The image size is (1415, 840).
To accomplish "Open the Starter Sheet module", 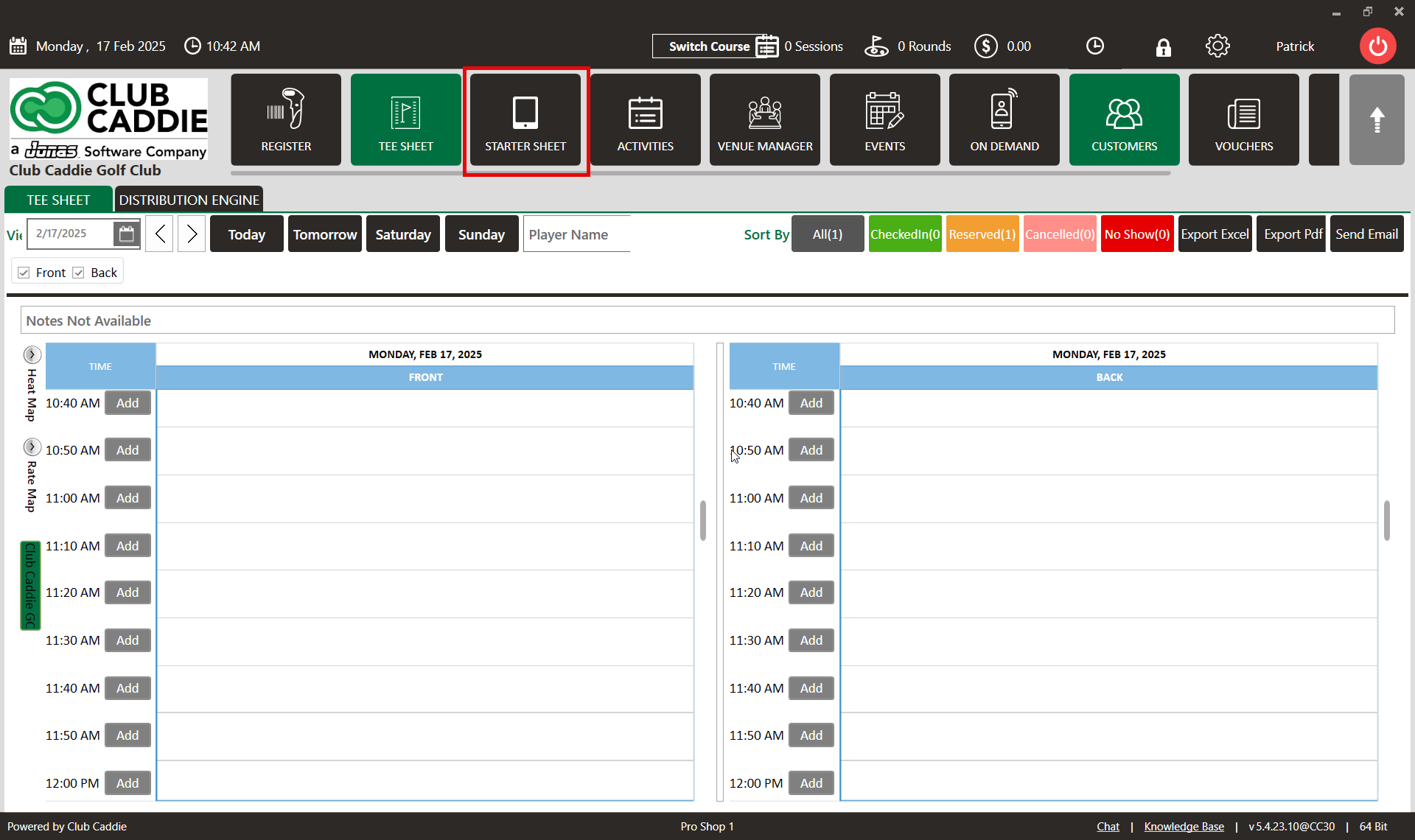I will pyautogui.click(x=525, y=119).
